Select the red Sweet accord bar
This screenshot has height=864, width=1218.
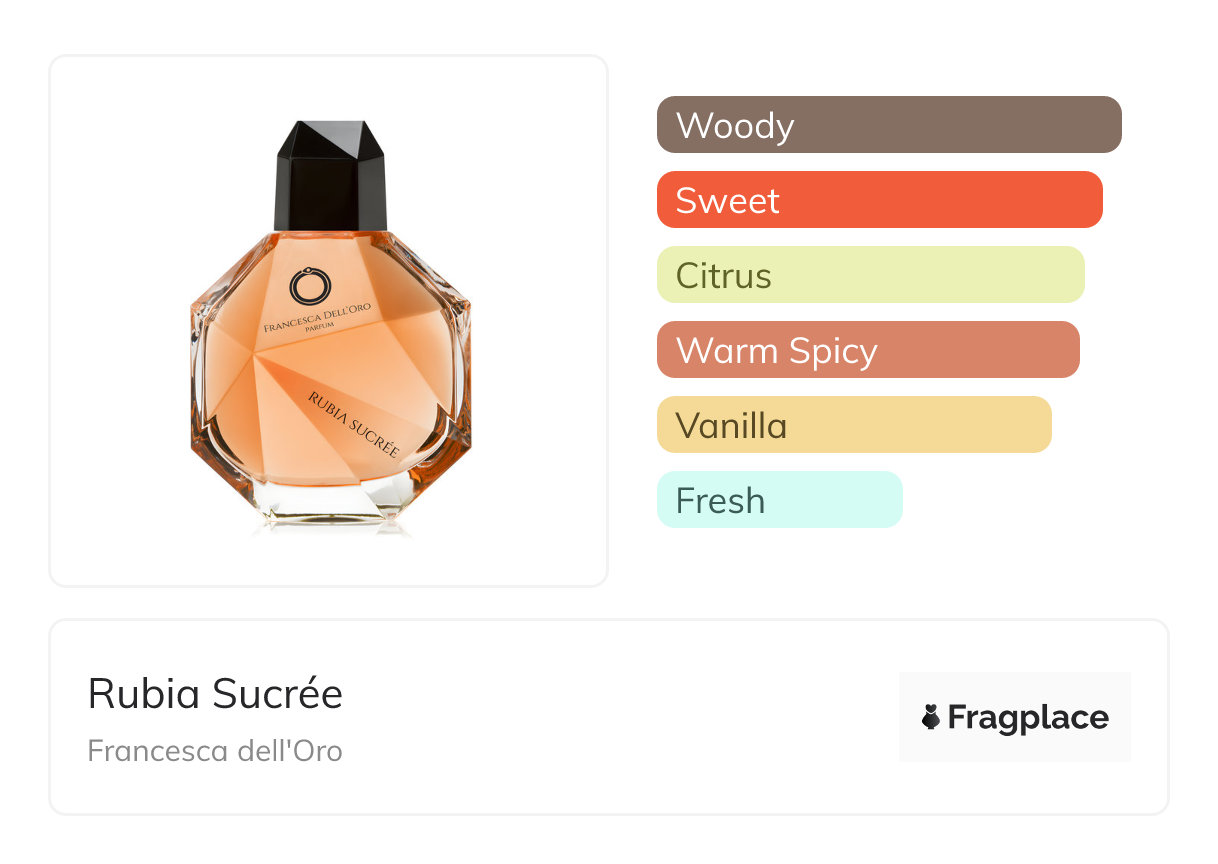(879, 200)
